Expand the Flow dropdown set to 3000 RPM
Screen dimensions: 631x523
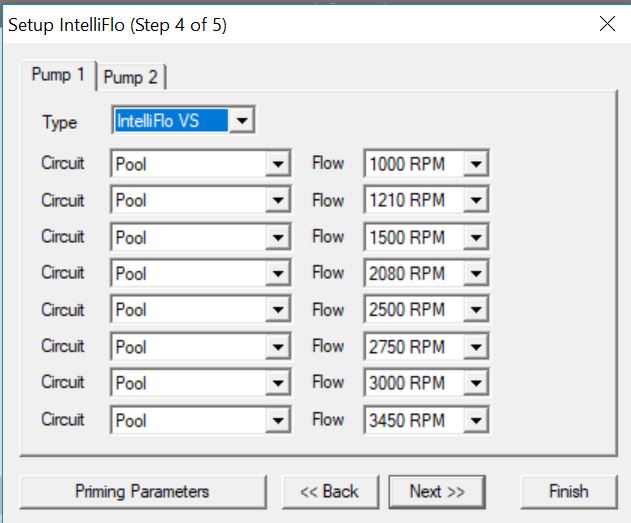click(x=426, y=383)
